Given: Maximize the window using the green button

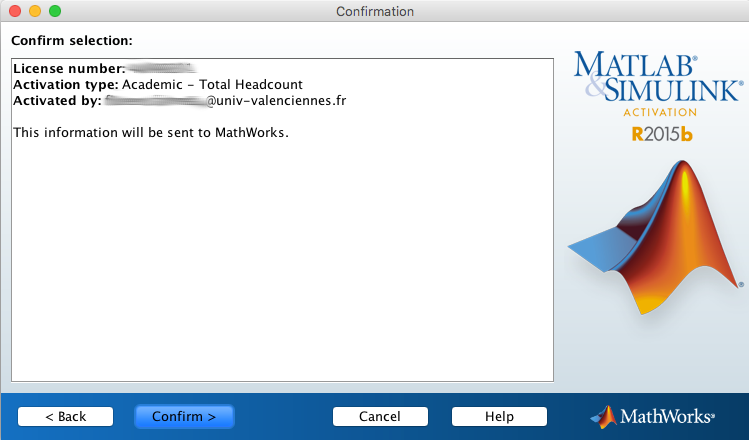Looking at the screenshot, I should [x=54, y=11].
